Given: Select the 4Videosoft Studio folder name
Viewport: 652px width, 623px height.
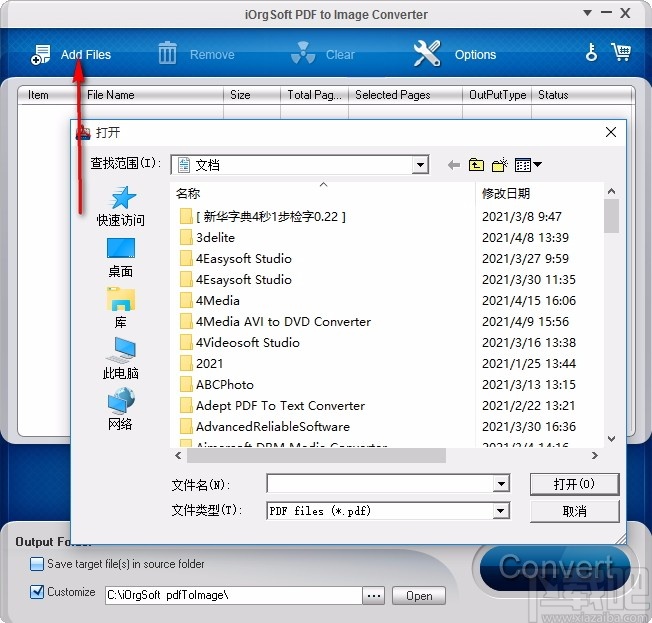Looking at the screenshot, I should 247,342.
